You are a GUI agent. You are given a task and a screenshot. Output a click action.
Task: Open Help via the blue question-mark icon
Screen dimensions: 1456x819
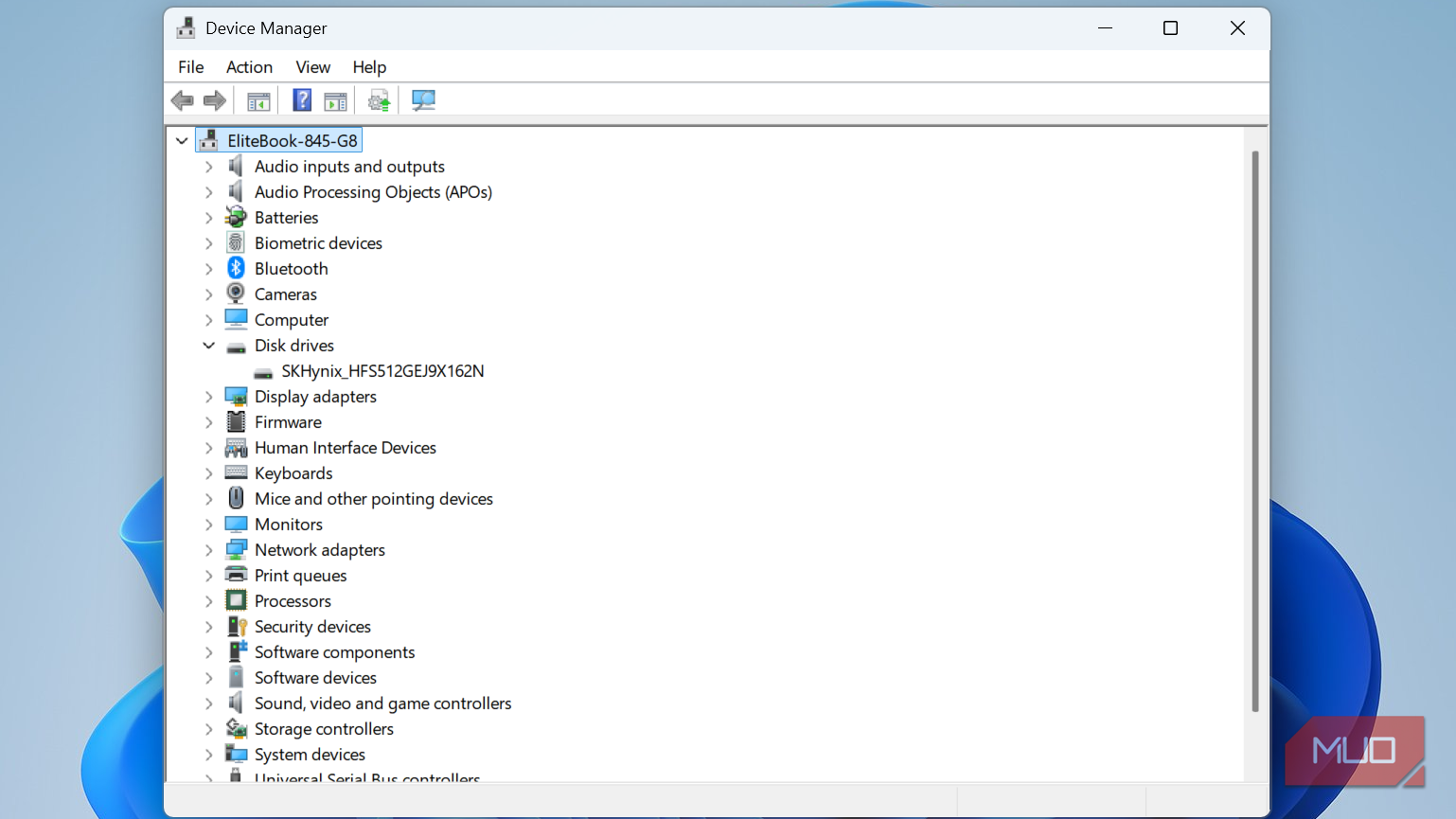pyautogui.click(x=302, y=100)
